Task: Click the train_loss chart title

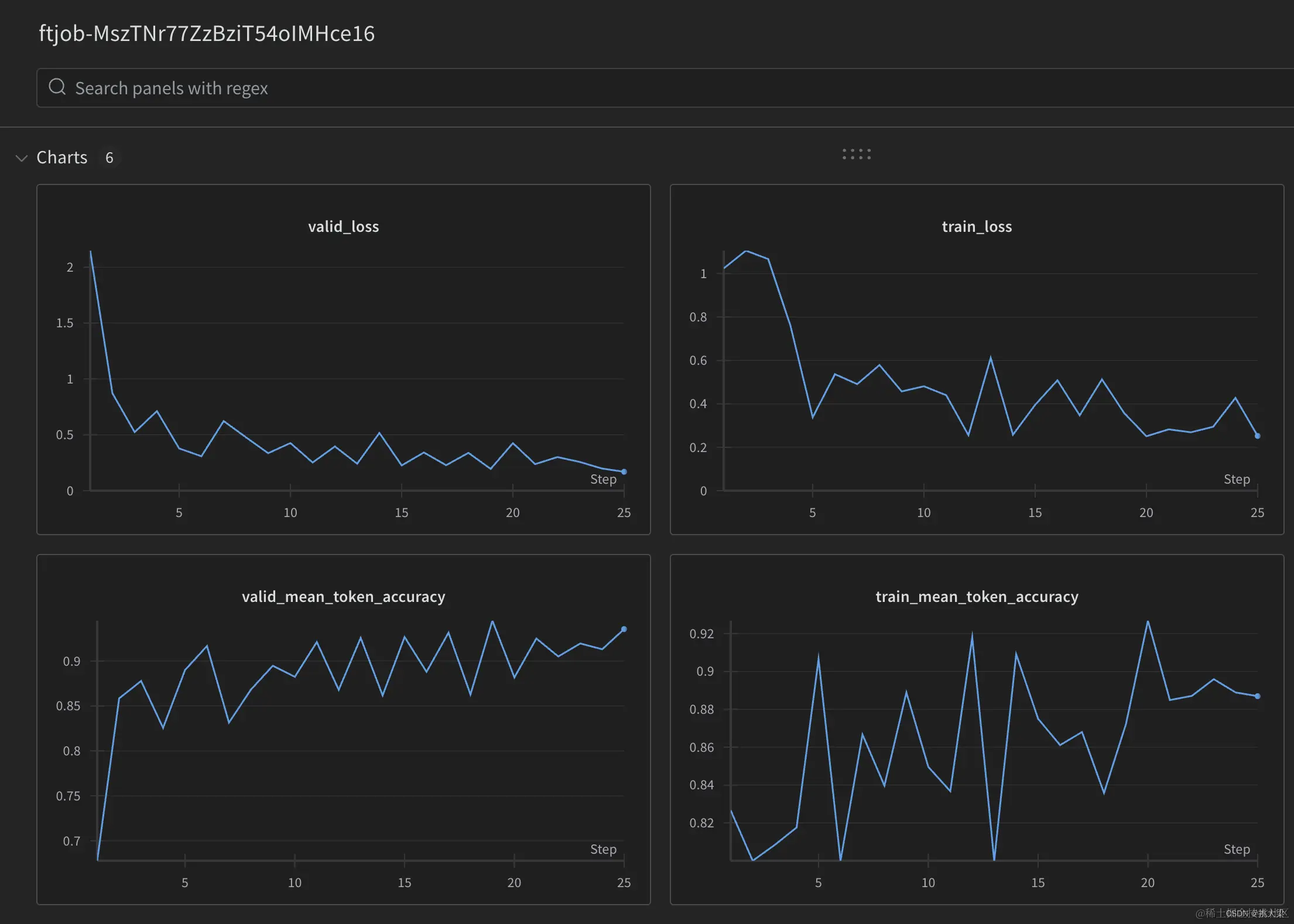Action: 976,227
